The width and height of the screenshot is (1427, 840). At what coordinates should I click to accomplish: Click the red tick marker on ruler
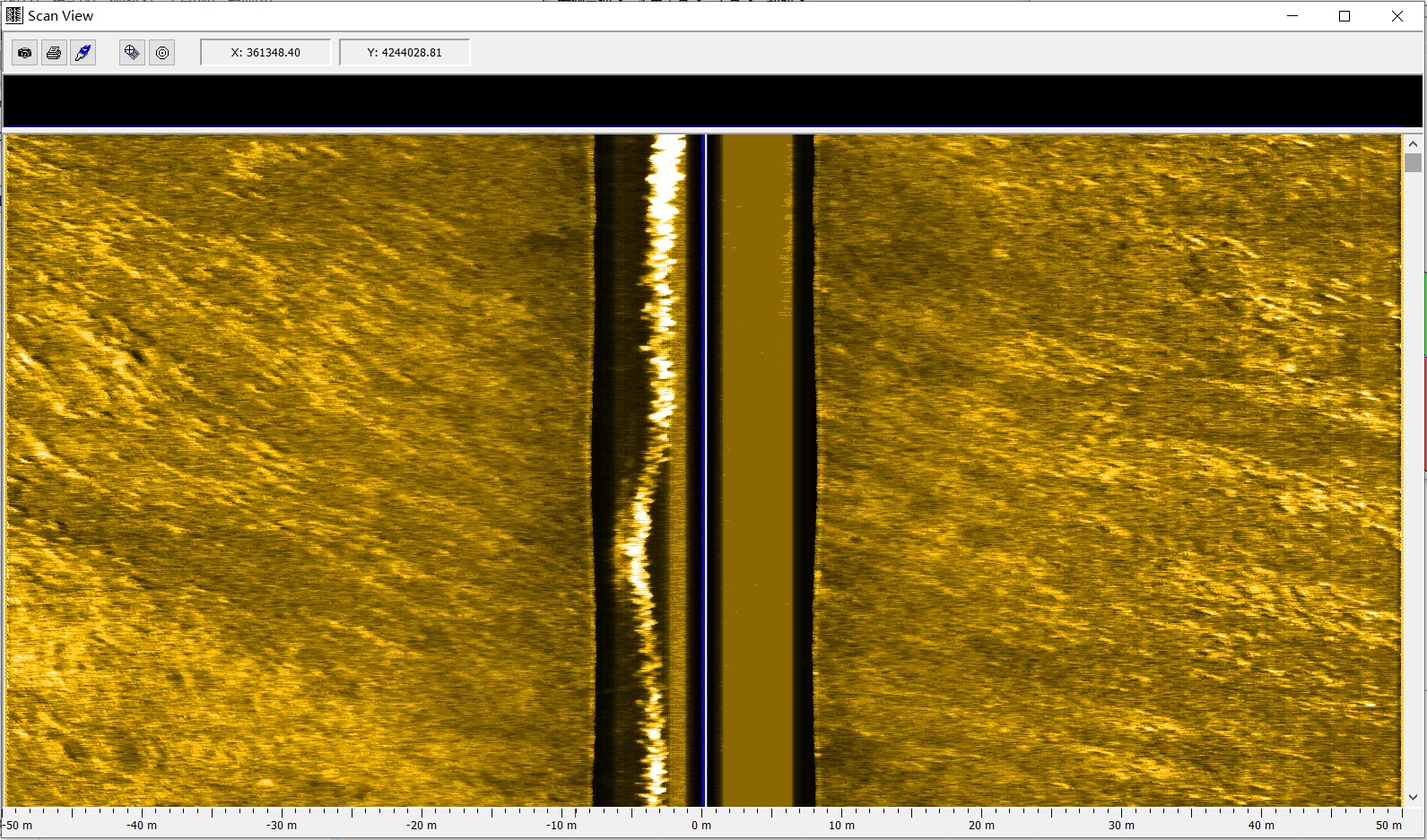[576, 813]
